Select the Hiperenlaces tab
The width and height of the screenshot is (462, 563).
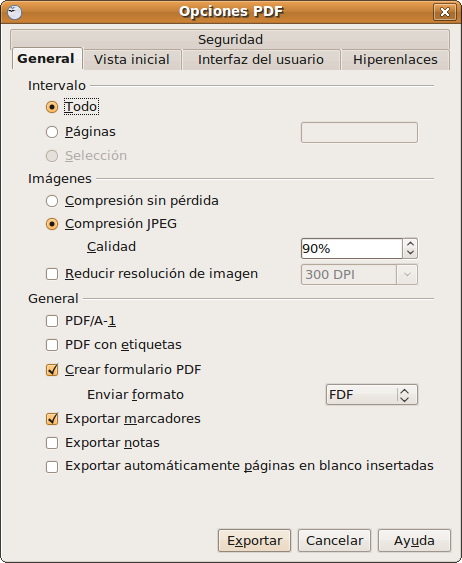395,60
